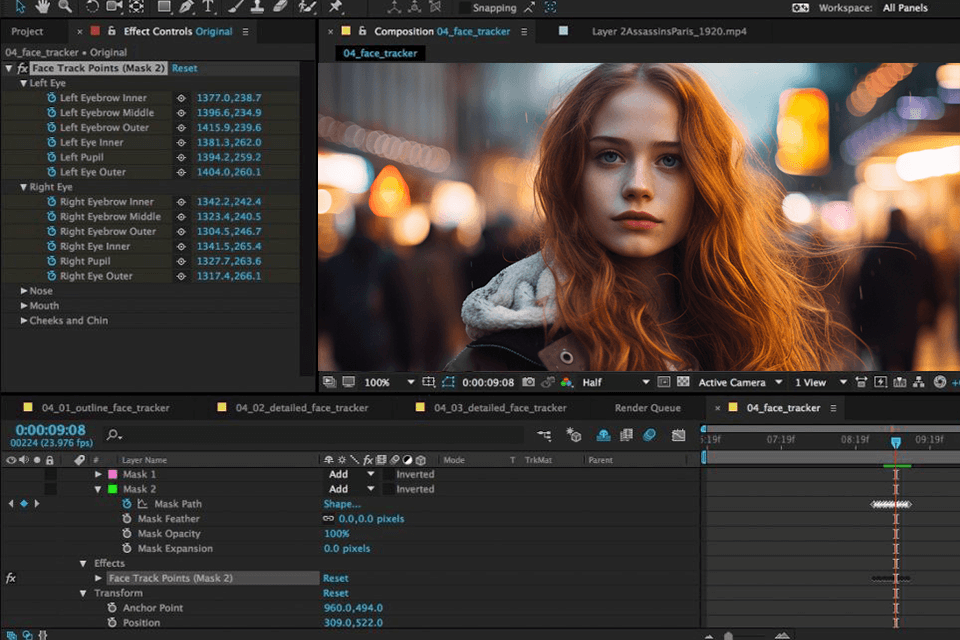Click the current time indicator in the timeline ruler

[895, 441]
